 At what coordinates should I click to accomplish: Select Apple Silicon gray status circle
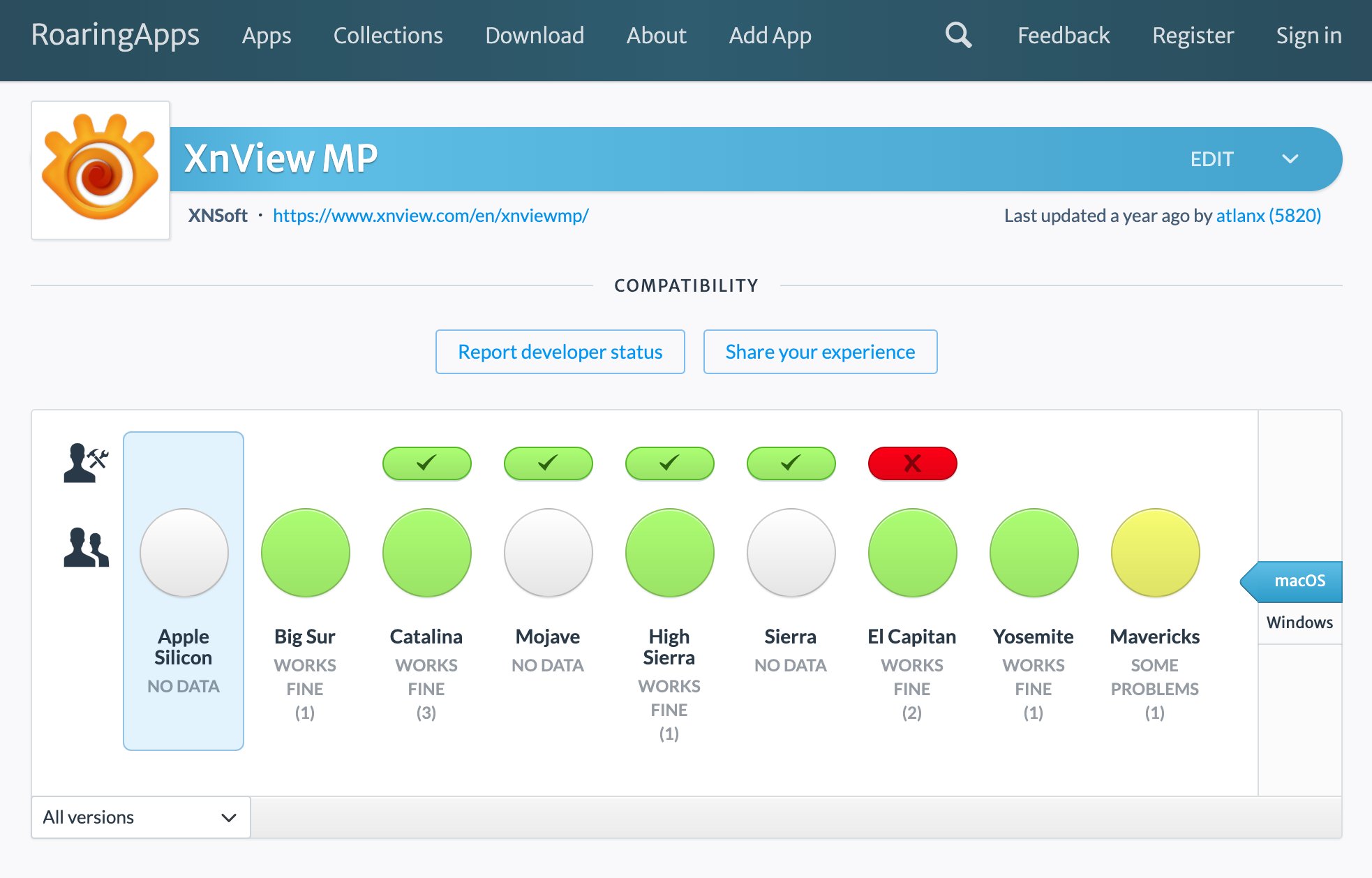click(184, 552)
